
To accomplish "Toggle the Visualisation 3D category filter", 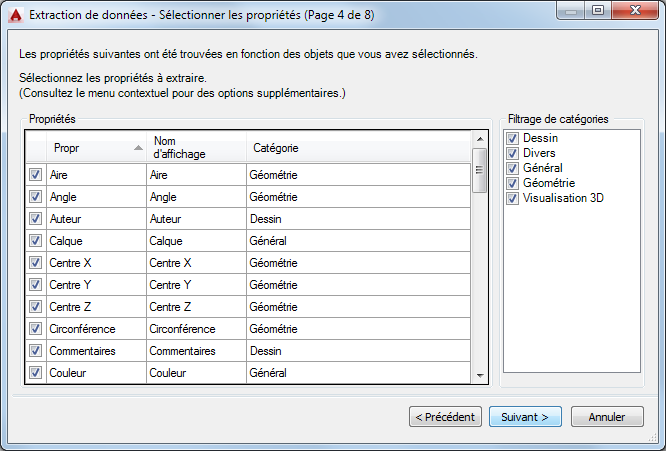I will click(512, 199).
